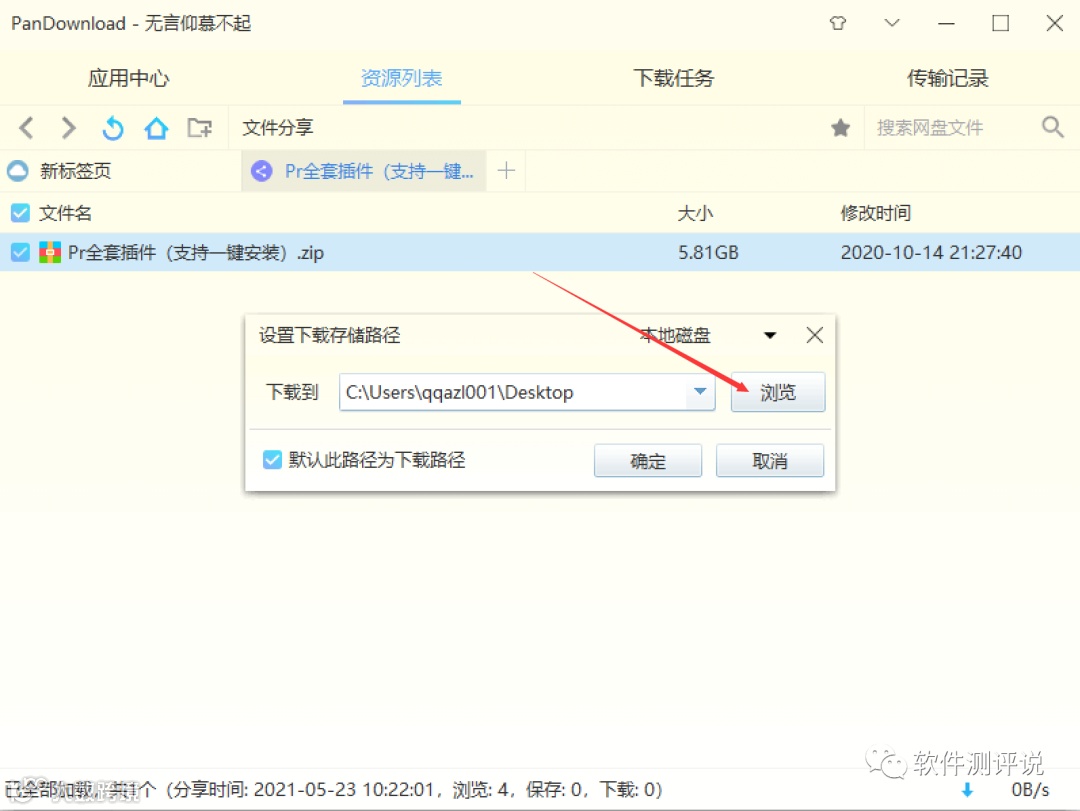Go to the home directory icon
The width and height of the screenshot is (1080, 811).
pos(156,127)
